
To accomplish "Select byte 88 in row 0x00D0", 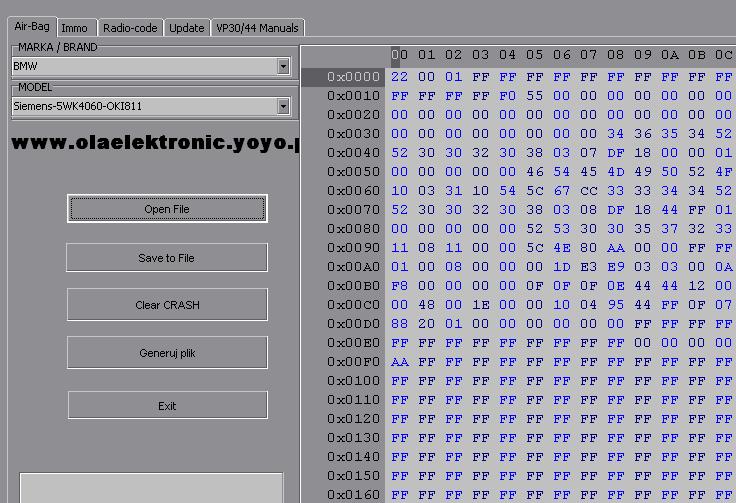I will click(x=399, y=324).
